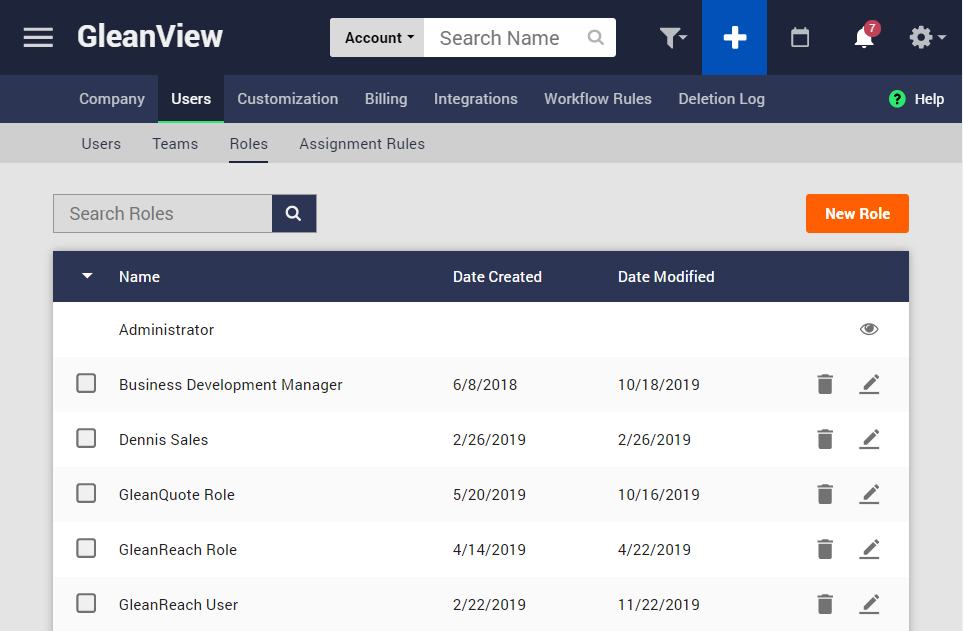Screen dimensions: 963x631
Task: Click into the Search Roles field
Action: 163,214
